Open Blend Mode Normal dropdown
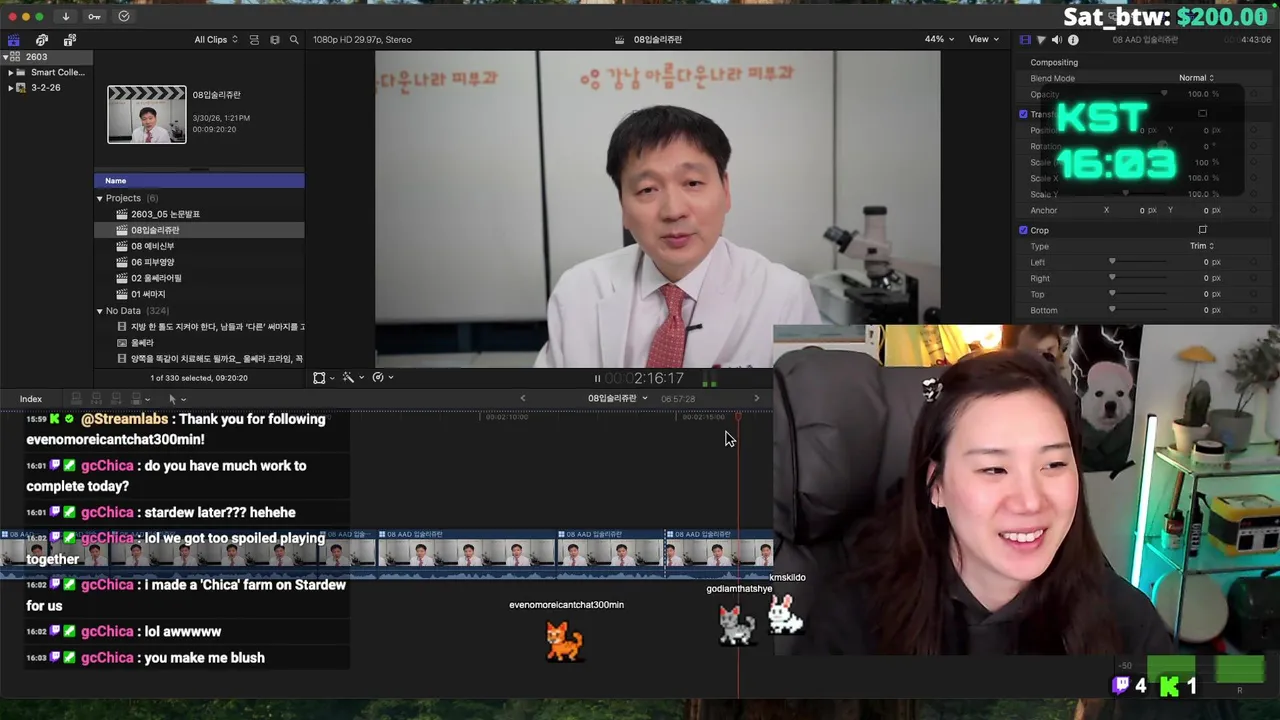 pyautogui.click(x=1196, y=78)
